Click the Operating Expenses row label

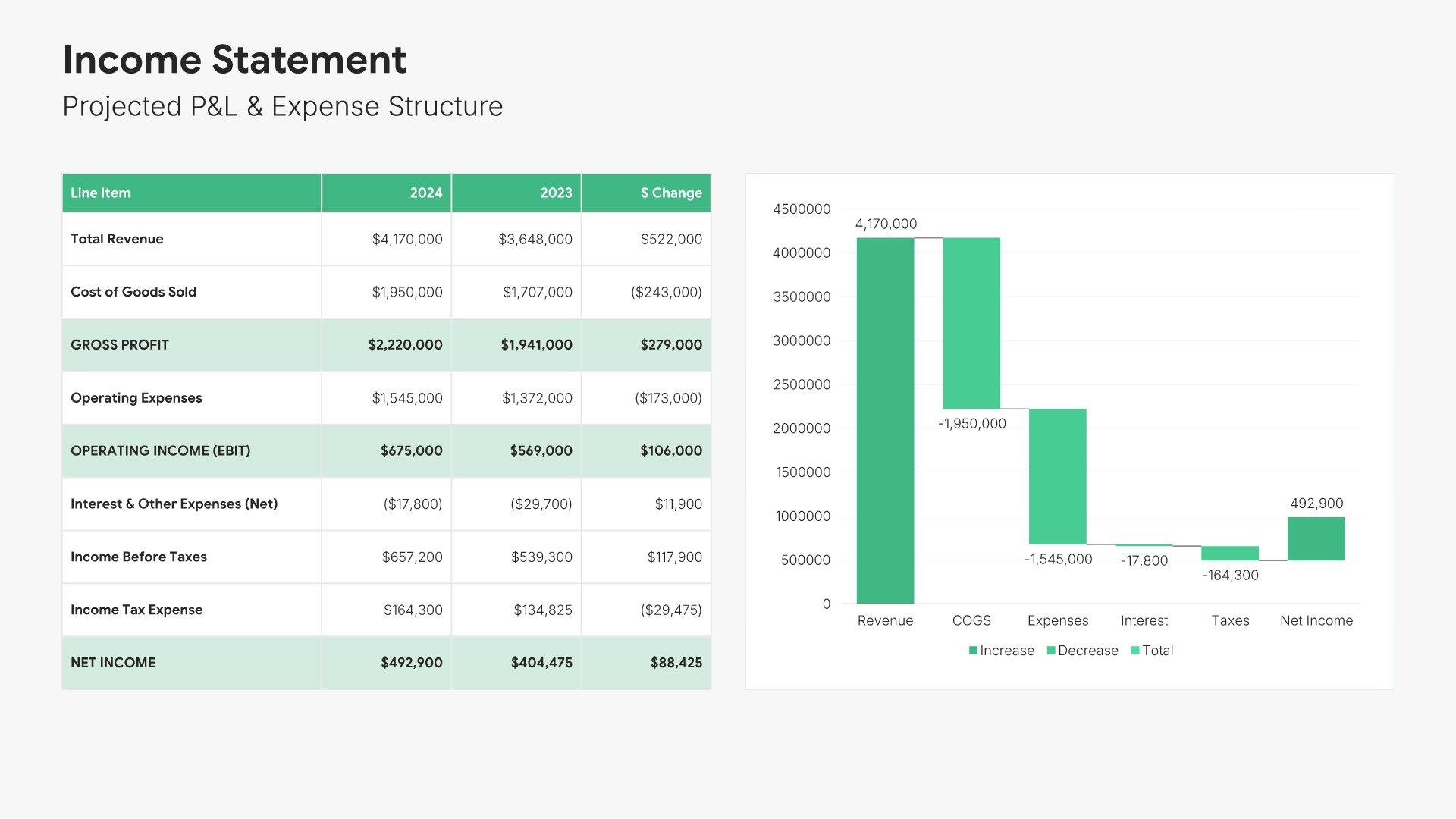click(136, 397)
